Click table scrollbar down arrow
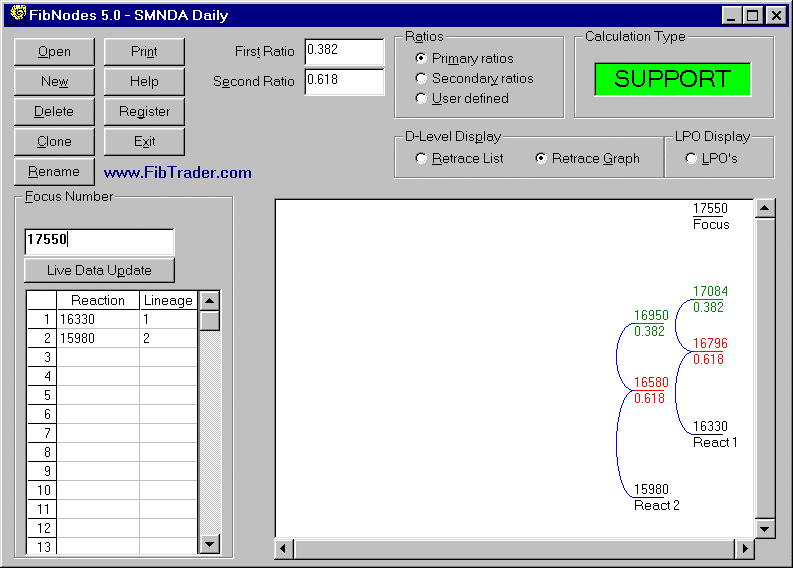793x568 pixels. click(x=209, y=544)
